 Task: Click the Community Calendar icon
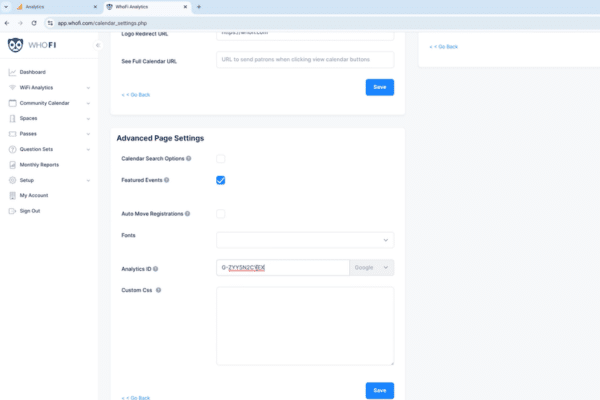point(12,103)
